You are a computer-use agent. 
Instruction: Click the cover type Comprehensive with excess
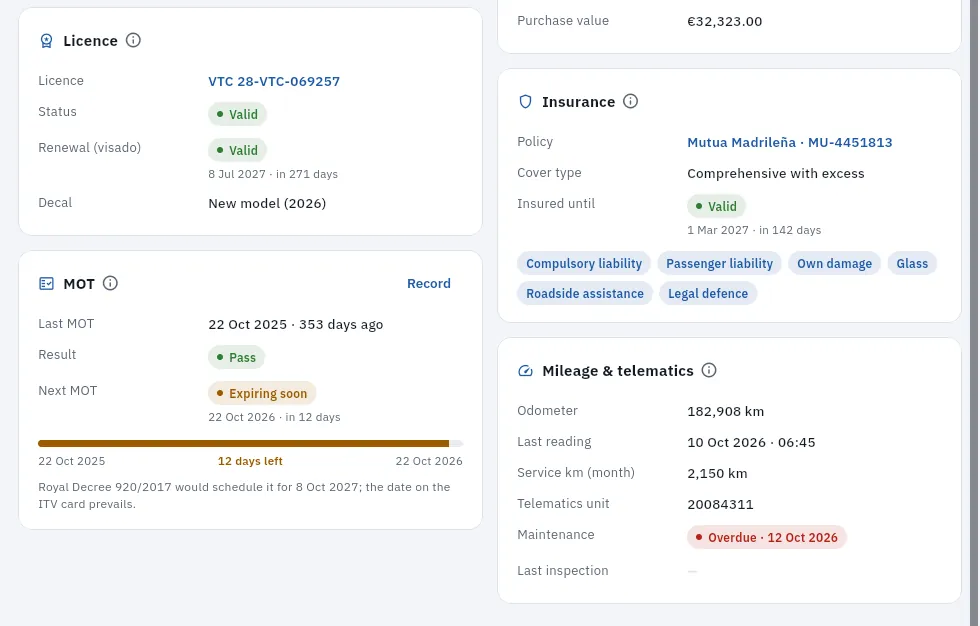click(776, 174)
